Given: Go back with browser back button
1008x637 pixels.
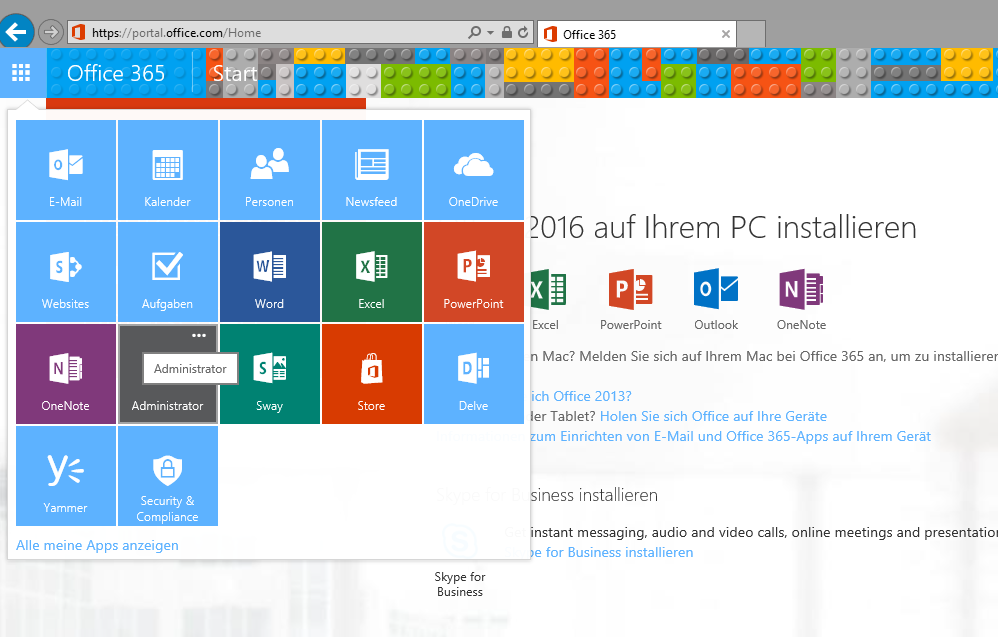Looking at the screenshot, I should click(x=17, y=31).
